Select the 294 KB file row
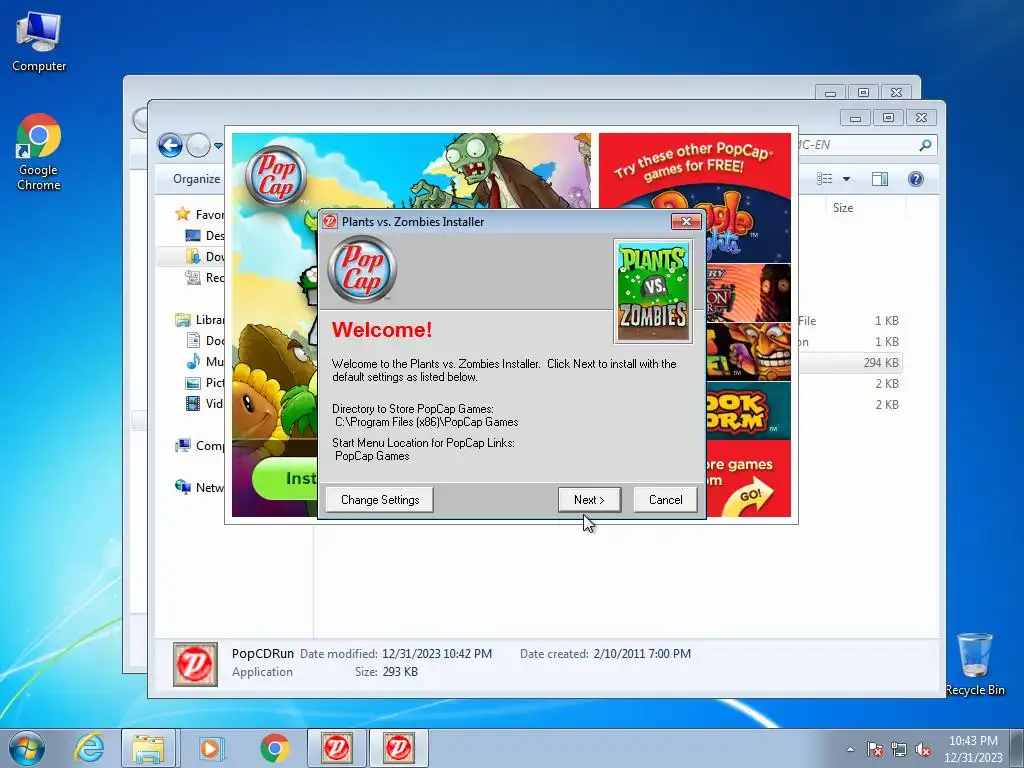Image resolution: width=1024 pixels, height=768 pixels. pyautogui.click(x=850, y=362)
